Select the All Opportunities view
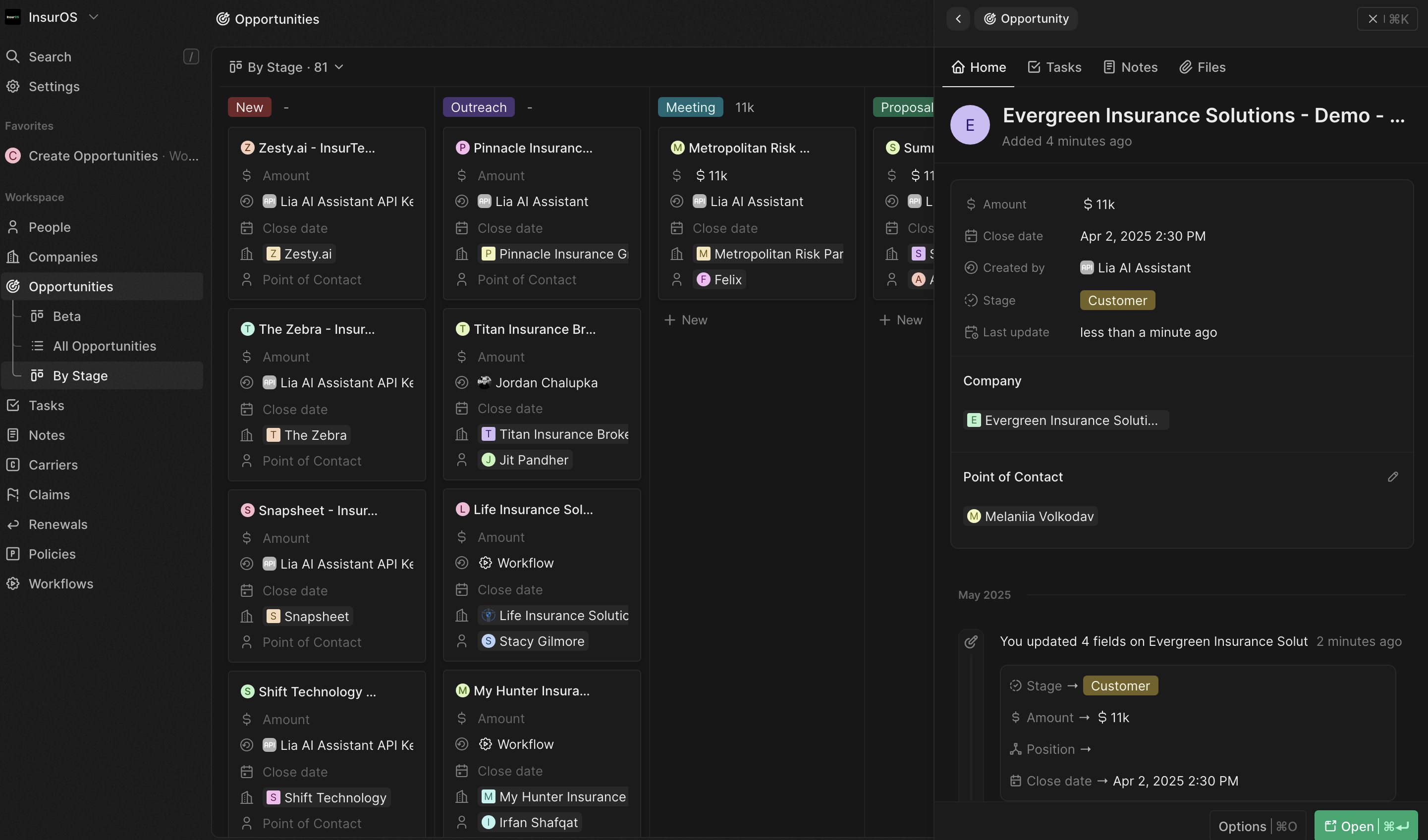The height and width of the screenshot is (840, 1428). [x=104, y=346]
